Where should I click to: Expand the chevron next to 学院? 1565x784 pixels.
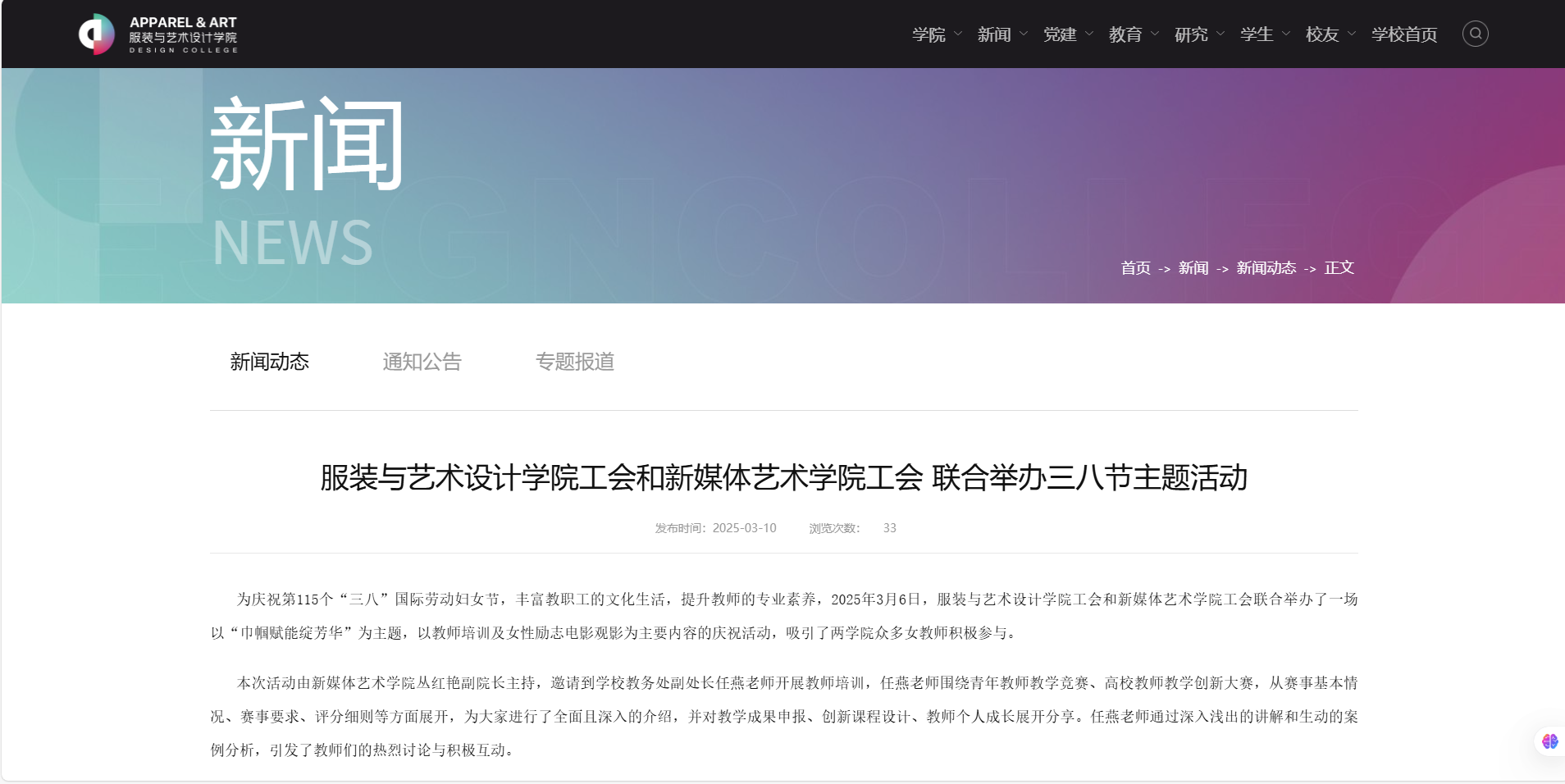[x=958, y=34]
